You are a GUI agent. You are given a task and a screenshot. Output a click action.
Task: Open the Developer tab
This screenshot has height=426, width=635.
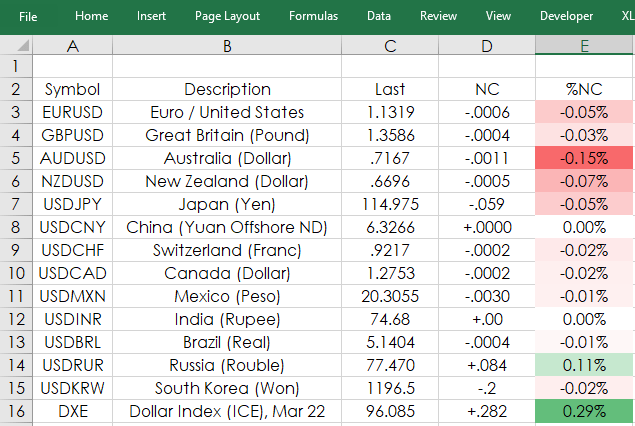(x=566, y=16)
